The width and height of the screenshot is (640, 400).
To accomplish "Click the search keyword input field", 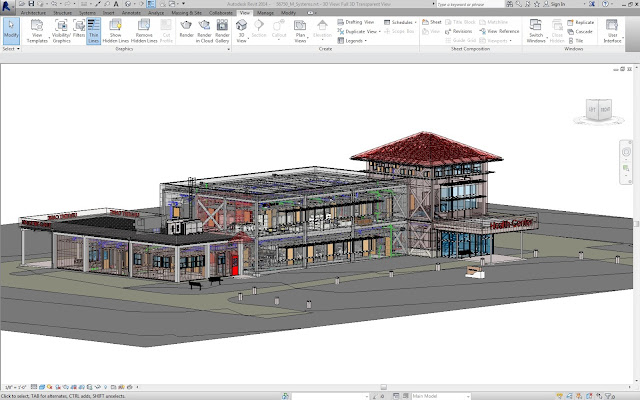I will pos(469,4).
